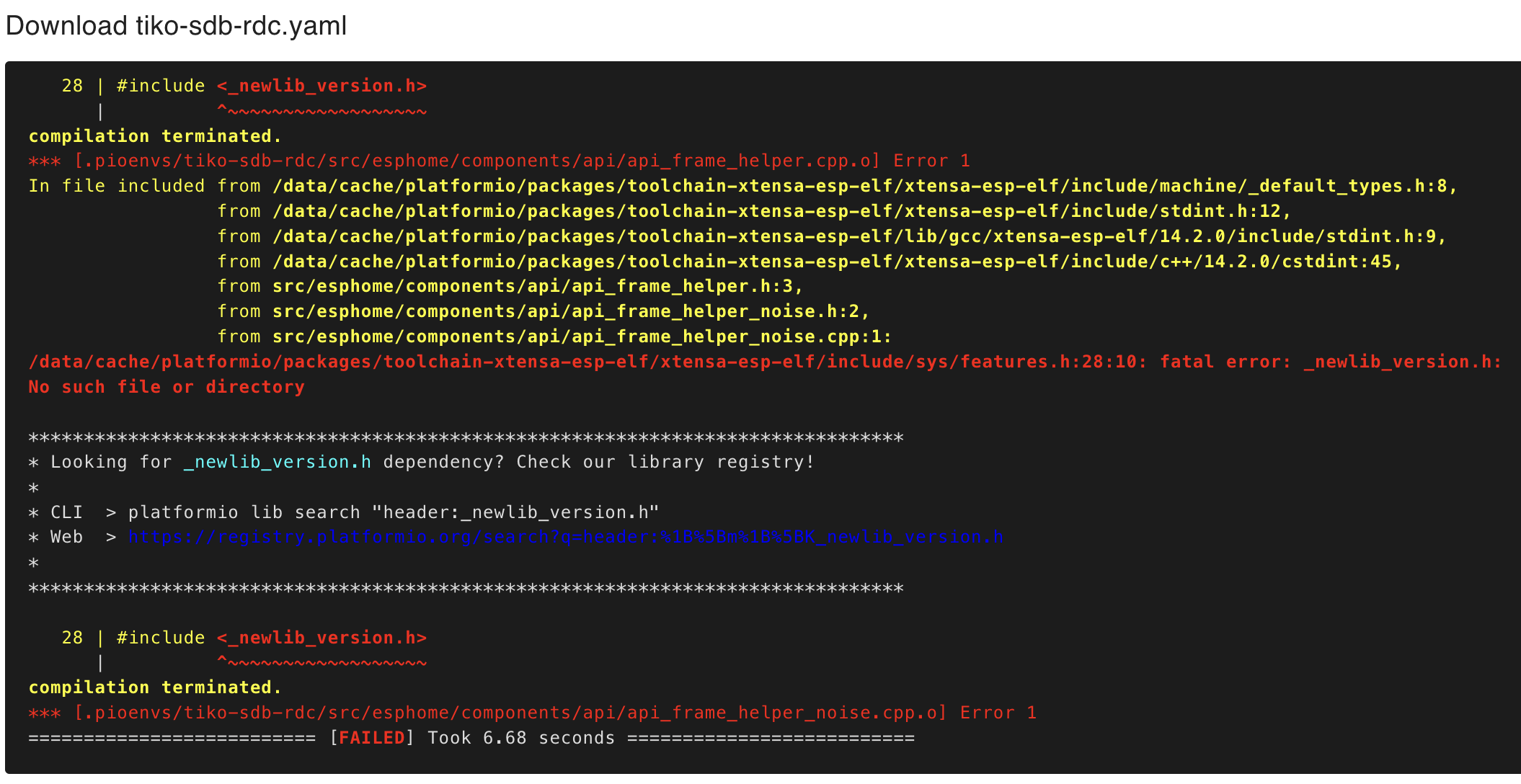
Task: Click the 'No such file or directory' text
Action: pyautogui.click(x=167, y=387)
